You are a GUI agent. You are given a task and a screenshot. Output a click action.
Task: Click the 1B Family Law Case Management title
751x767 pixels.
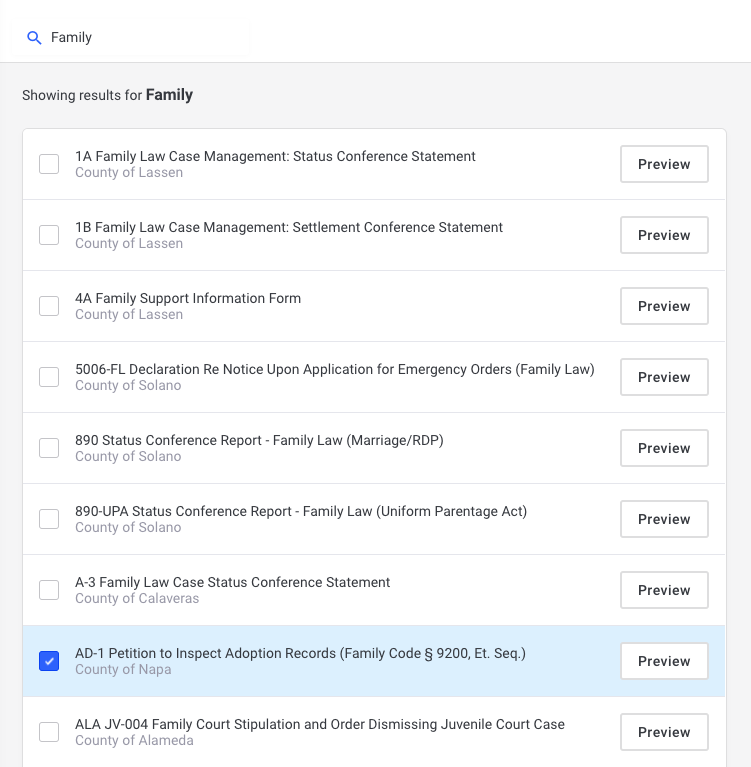point(289,227)
